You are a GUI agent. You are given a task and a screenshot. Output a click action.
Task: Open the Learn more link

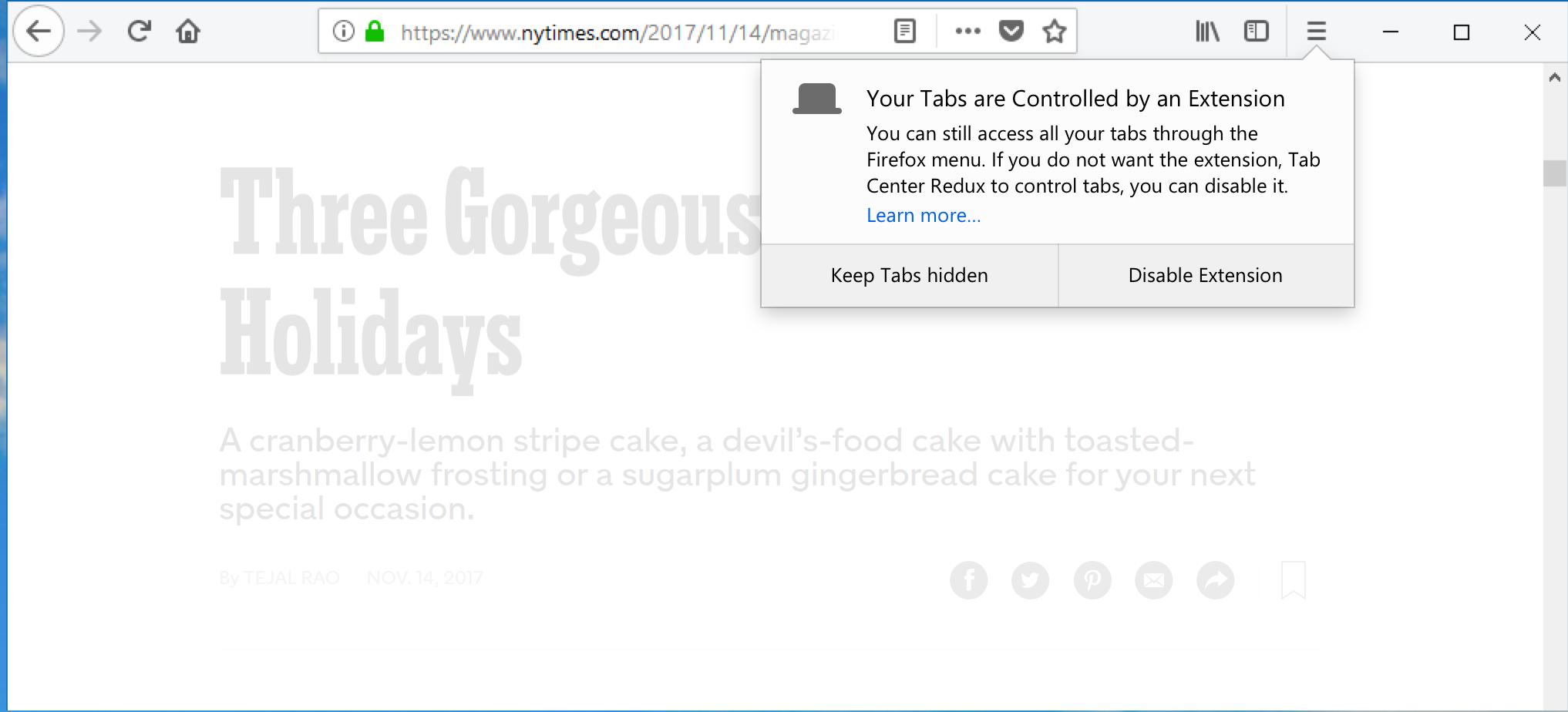(924, 216)
